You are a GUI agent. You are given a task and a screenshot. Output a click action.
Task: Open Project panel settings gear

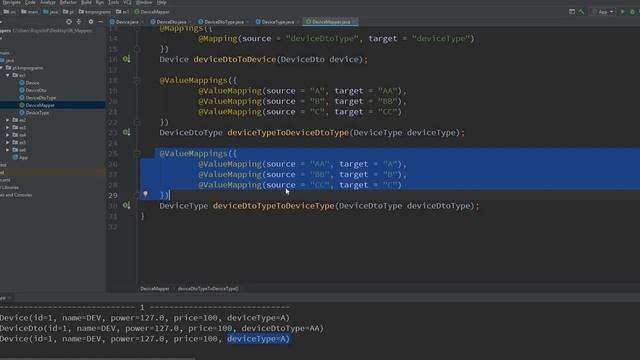click(x=91, y=22)
